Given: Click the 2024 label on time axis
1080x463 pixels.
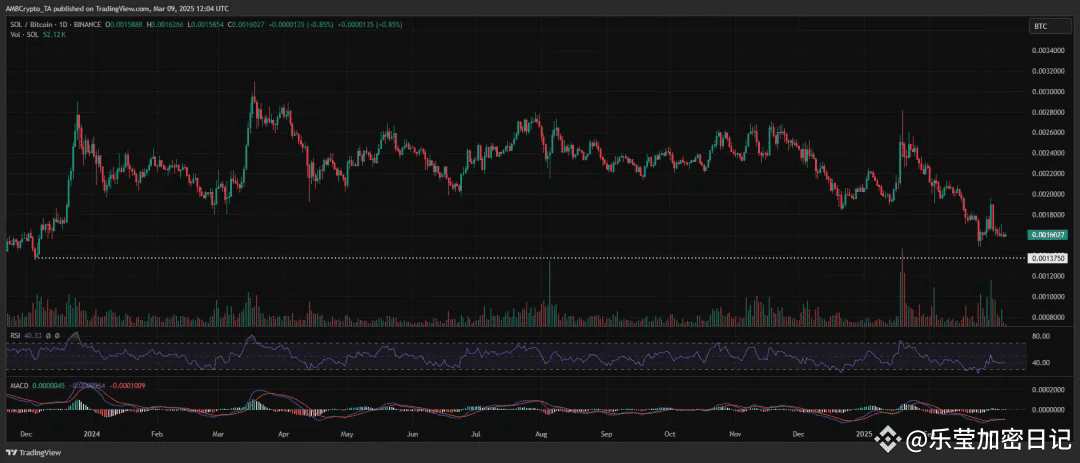Looking at the screenshot, I should pyautogui.click(x=92, y=436).
